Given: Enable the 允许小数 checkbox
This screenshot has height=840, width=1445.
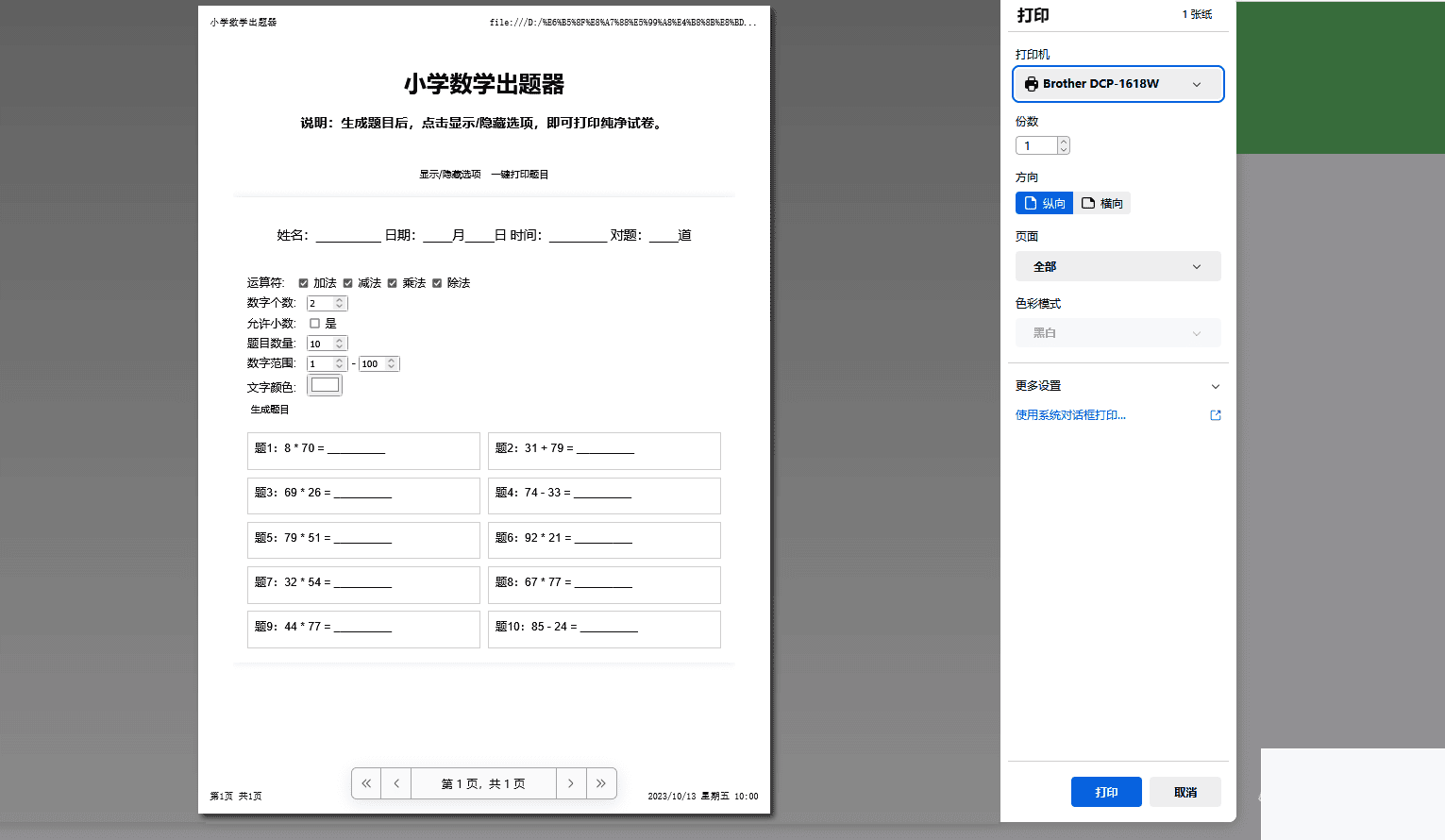Looking at the screenshot, I should point(313,323).
